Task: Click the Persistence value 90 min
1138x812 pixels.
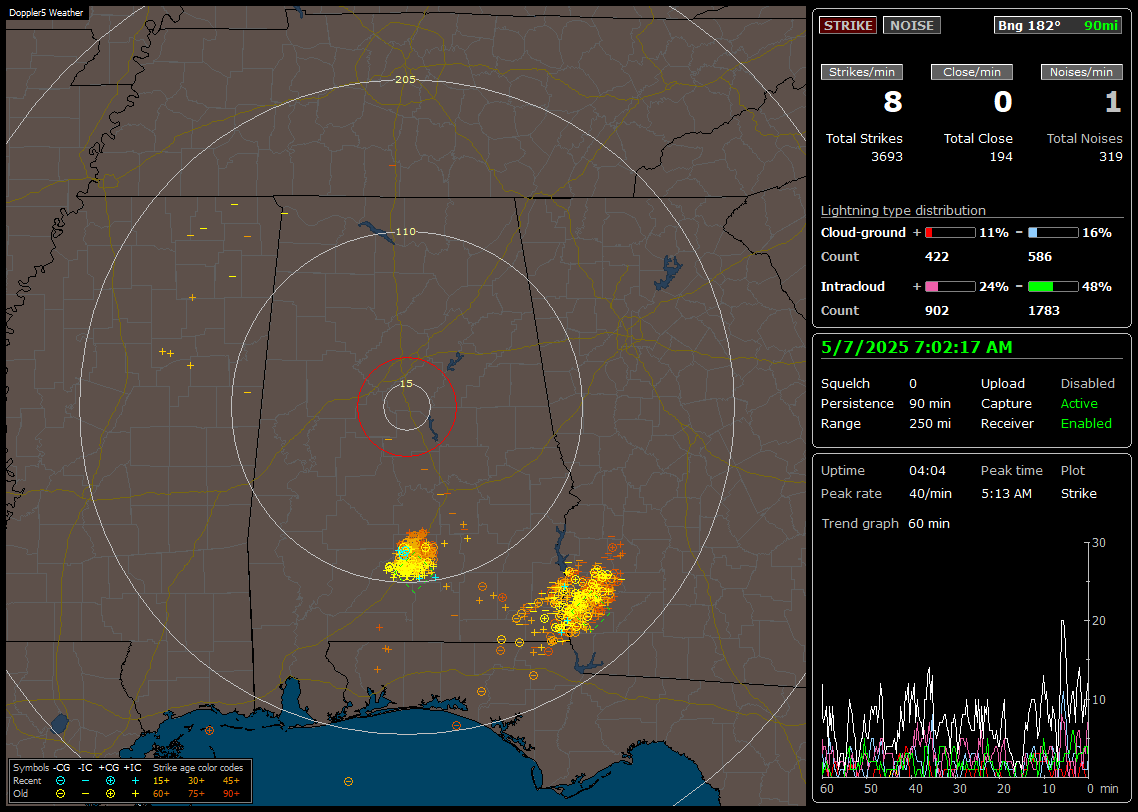Action: tap(930, 403)
